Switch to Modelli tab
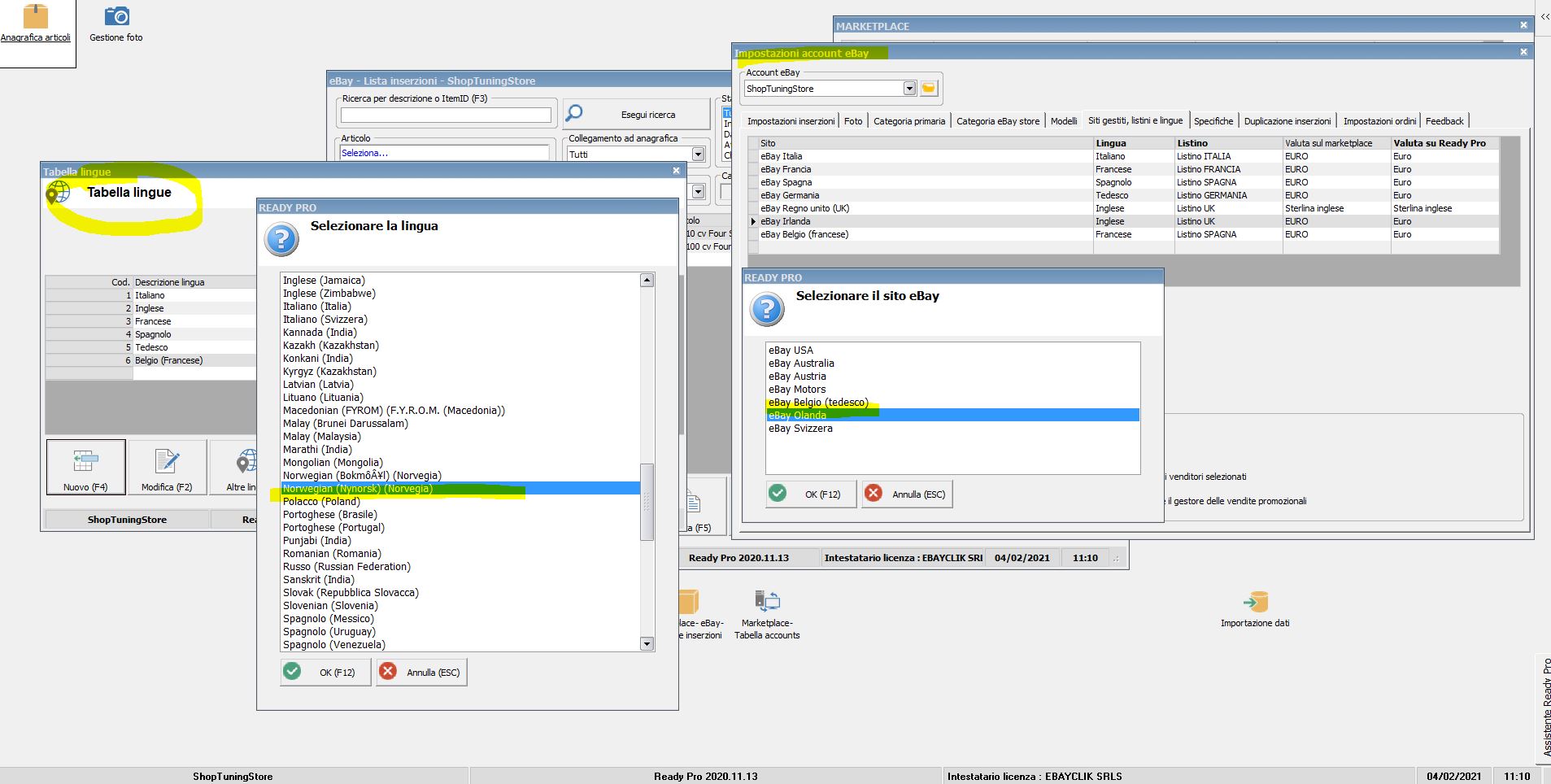Image resolution: width=1551 pixels, height=784 pixels. coord(1063,121)
